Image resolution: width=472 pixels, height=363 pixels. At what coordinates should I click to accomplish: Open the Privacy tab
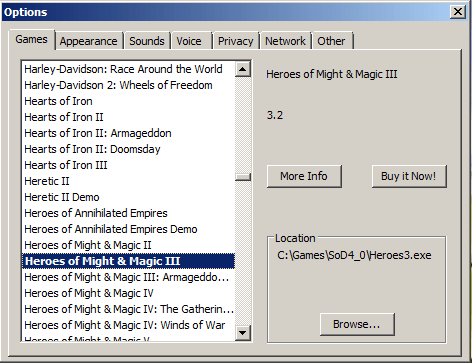pyautogui.click(x=236, y=41)
